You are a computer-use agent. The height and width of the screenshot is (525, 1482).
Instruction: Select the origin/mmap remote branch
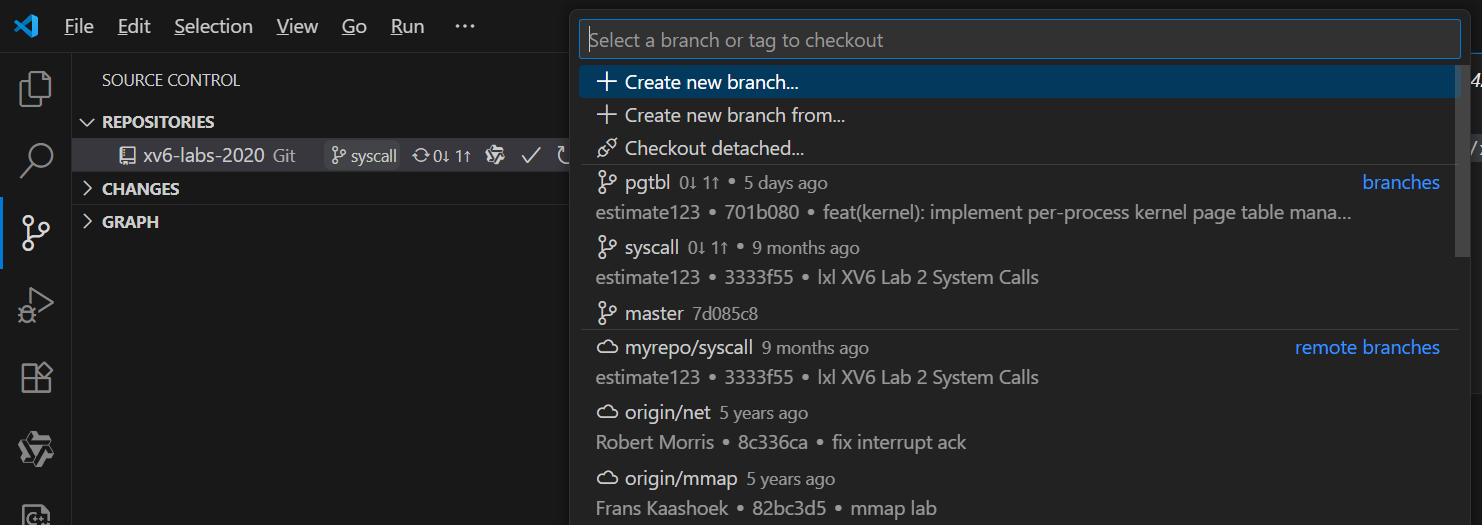point(681,478)
